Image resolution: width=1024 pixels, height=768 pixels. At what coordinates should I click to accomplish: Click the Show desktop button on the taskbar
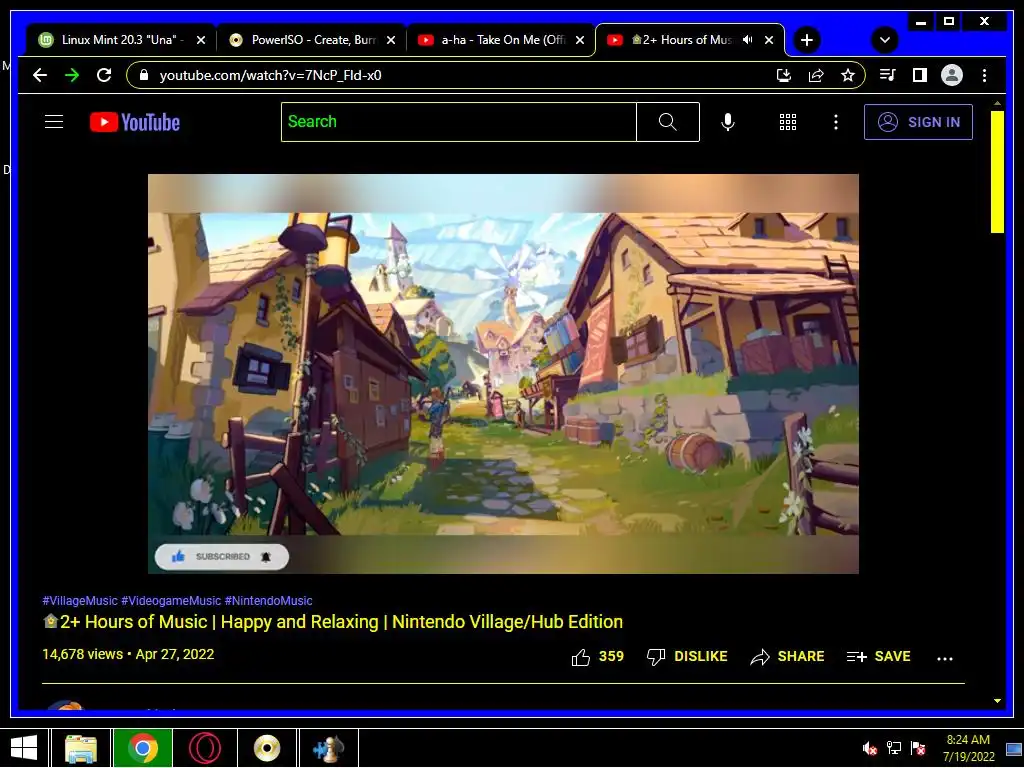(x=1014, y=748)
